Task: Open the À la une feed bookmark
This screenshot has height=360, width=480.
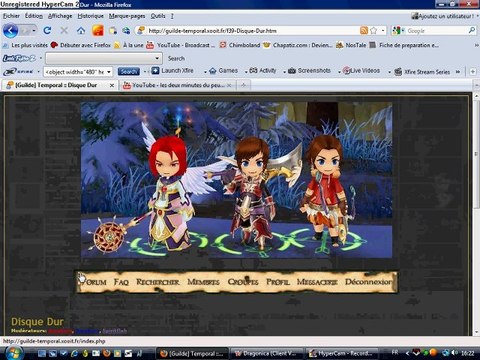Action: pos(129,45)
